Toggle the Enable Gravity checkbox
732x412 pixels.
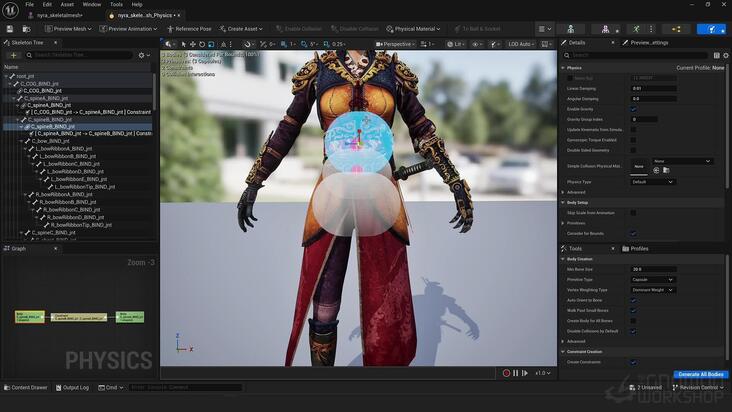pyautogui.click(x=633, y=109)
